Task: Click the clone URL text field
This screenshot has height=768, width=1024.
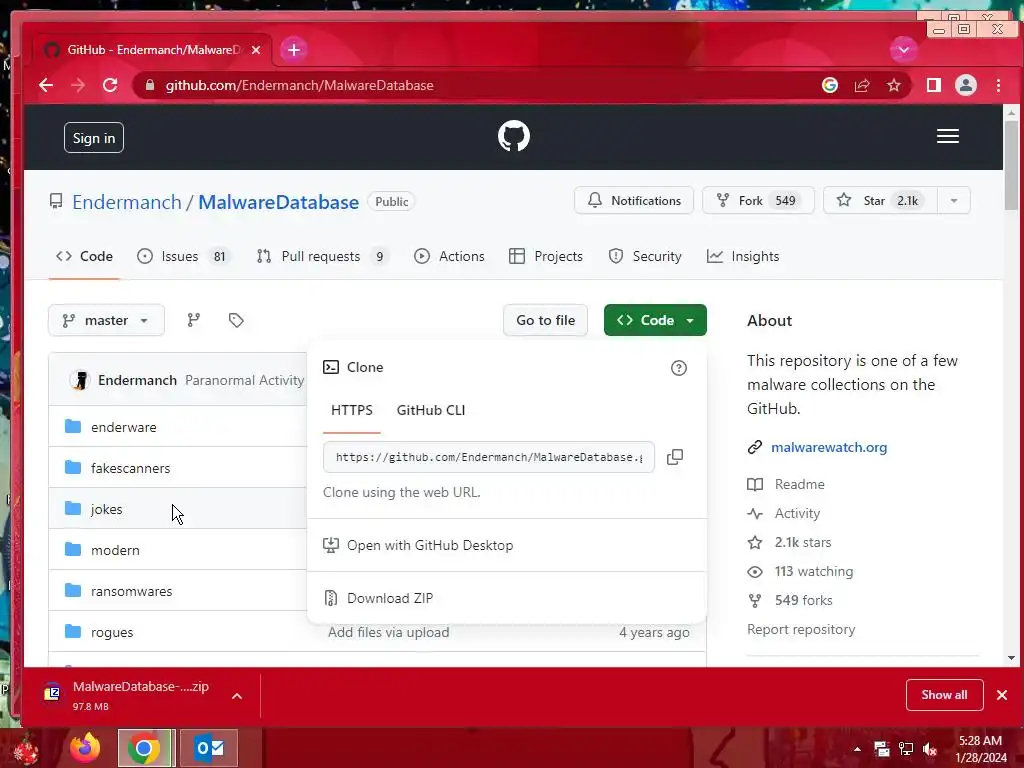Action: (x=488, y=456)
